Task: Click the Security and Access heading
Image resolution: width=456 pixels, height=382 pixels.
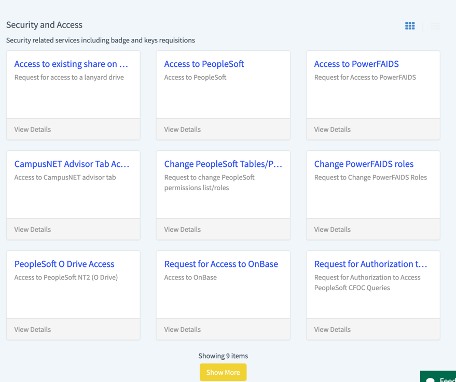Action: (44, 25)
